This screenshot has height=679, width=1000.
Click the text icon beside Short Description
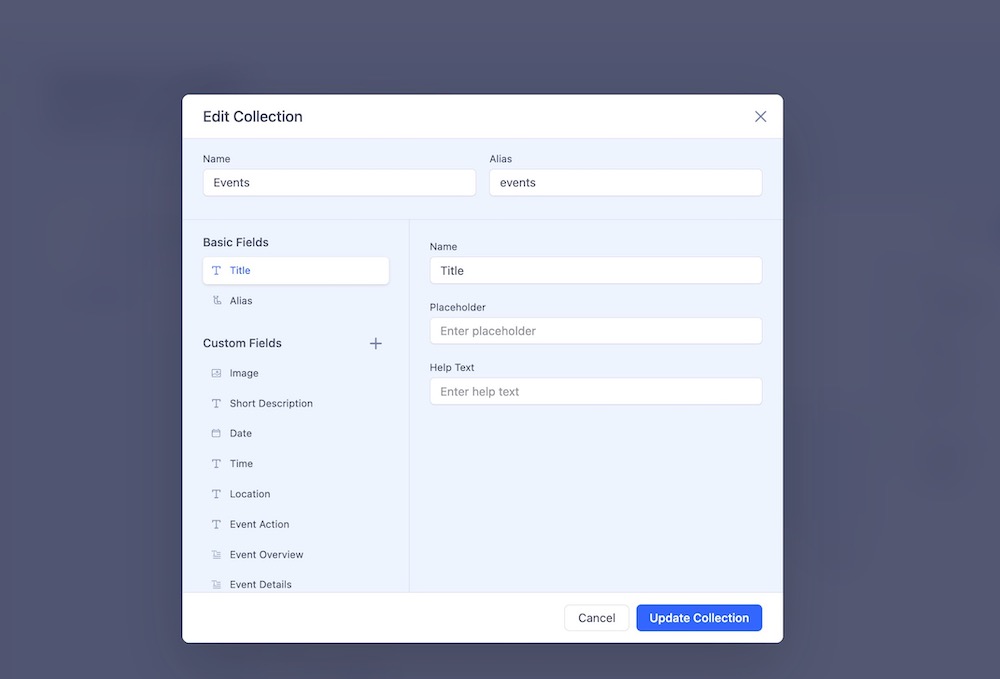[x=216, y=404]
